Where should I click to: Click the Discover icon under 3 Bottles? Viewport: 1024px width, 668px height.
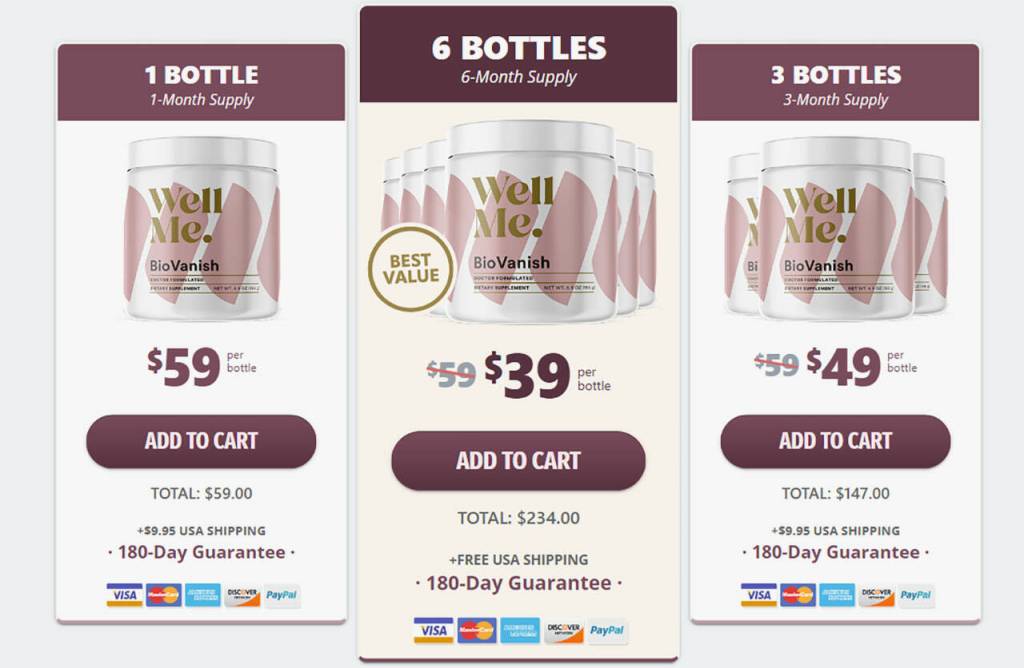point(876,595)
